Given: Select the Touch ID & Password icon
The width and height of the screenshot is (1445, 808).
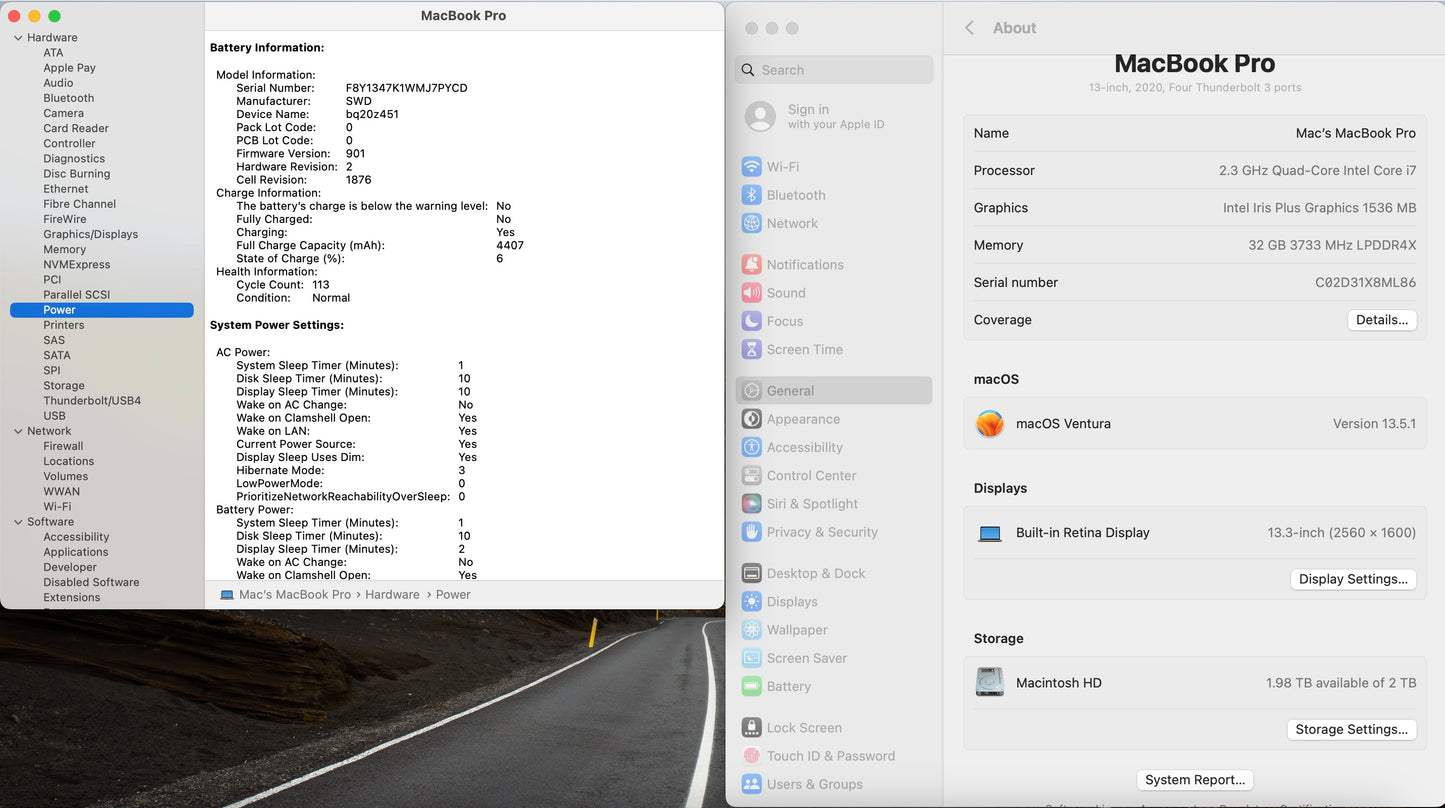Looking at the screenshot, I should click(x=751, y=756).
